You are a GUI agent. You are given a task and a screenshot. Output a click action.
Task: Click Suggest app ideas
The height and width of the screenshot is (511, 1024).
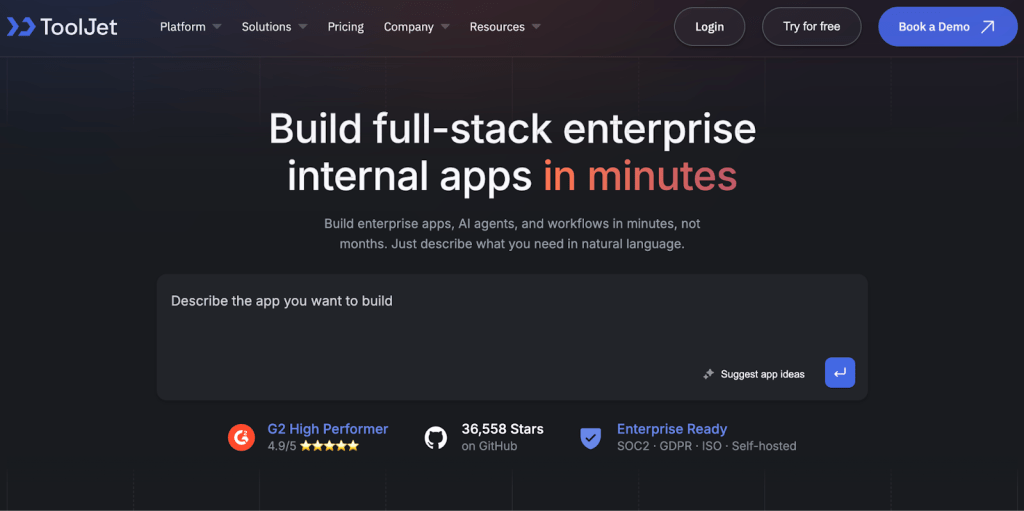(762, 374)
